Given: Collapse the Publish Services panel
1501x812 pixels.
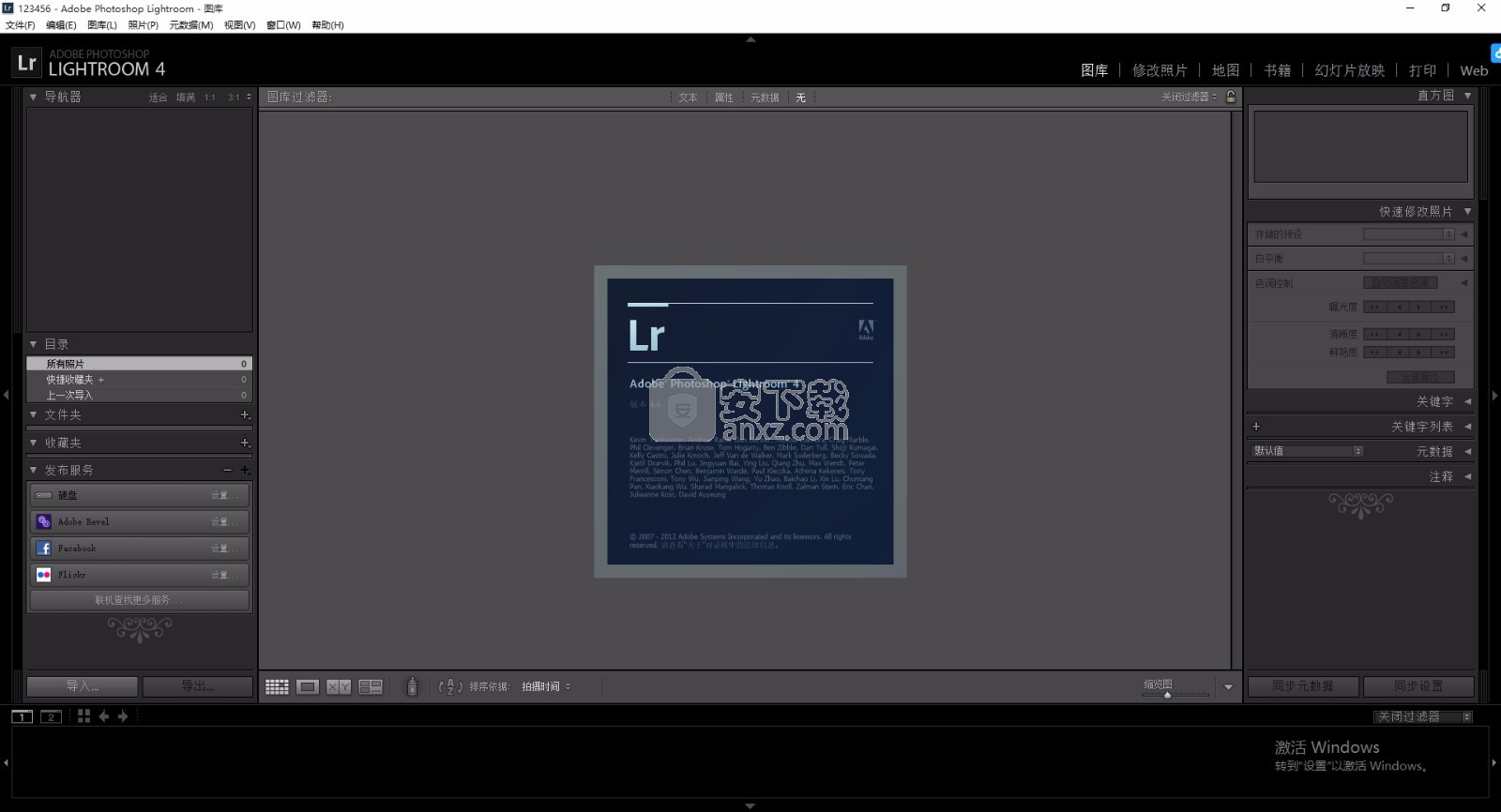Looking at the screenshot, I should point(33,470).
